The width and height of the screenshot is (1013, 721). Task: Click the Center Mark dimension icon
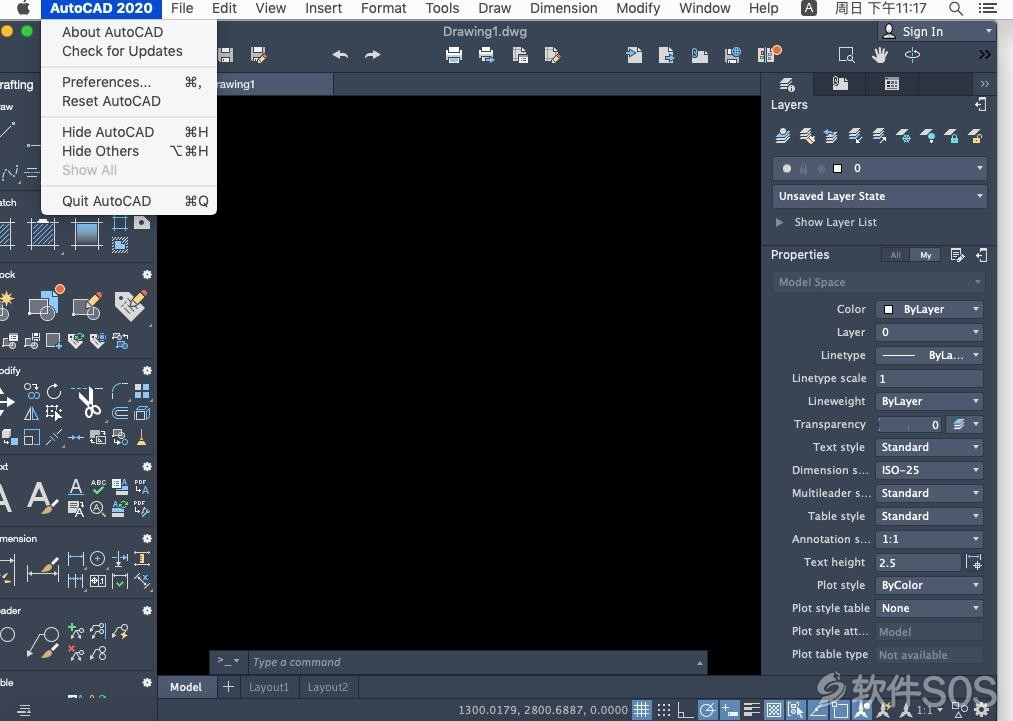point(98,559)
